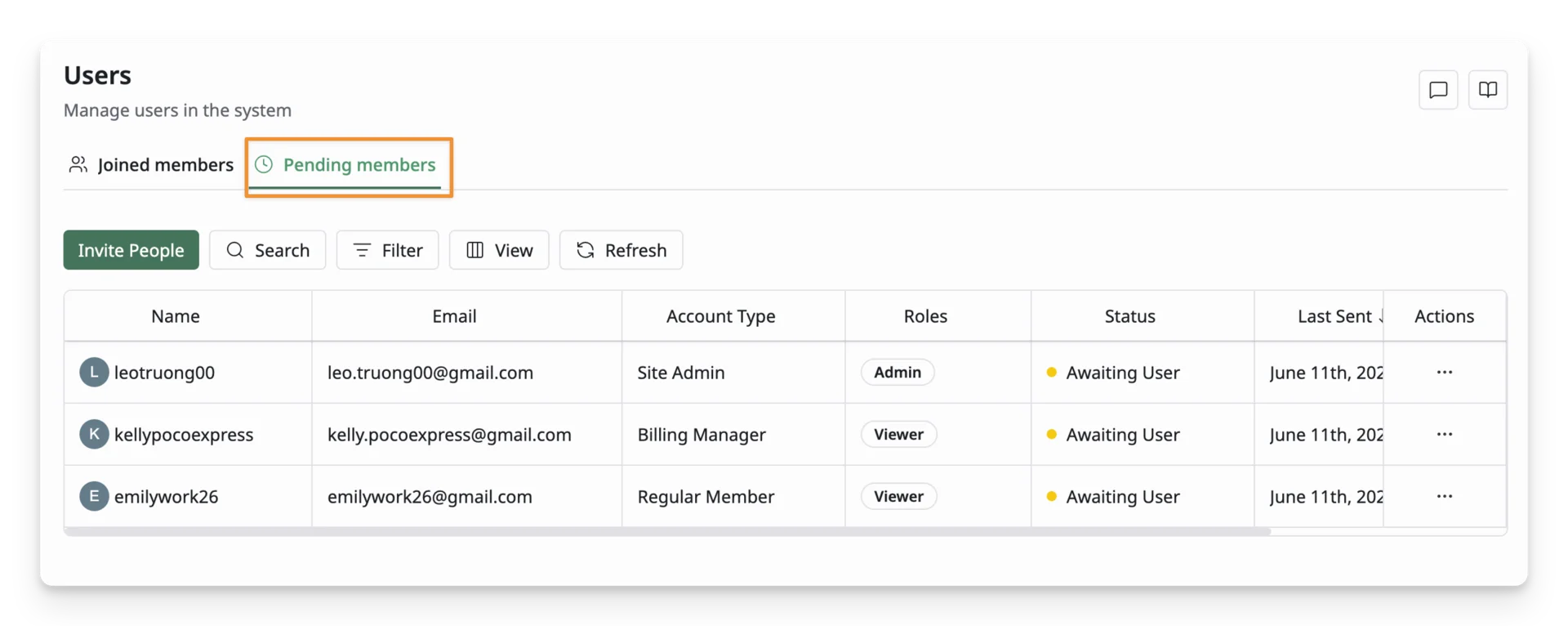
Task: Select the name kellypocoexpress
Action: pos(184,435)
